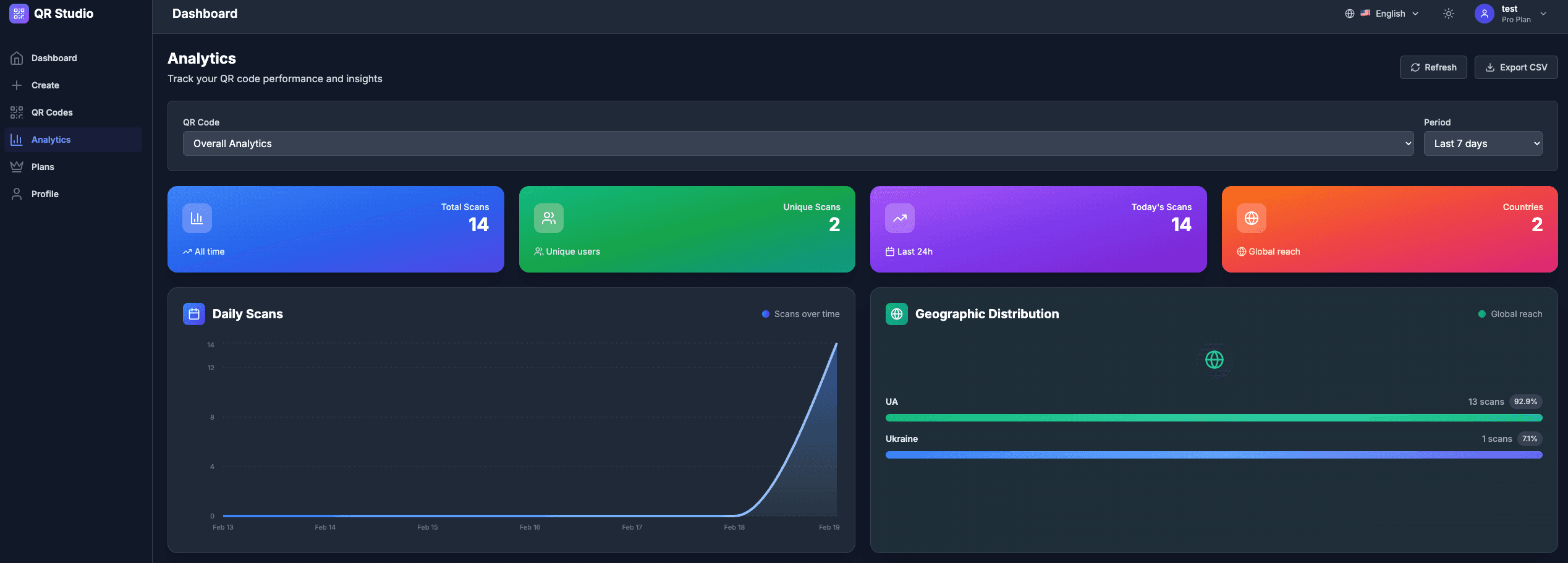The height and width of the screenshot is (563, 1568).
Task: Click the Feb 19 peak on Daily Scans chart
Action: [836, 344]
